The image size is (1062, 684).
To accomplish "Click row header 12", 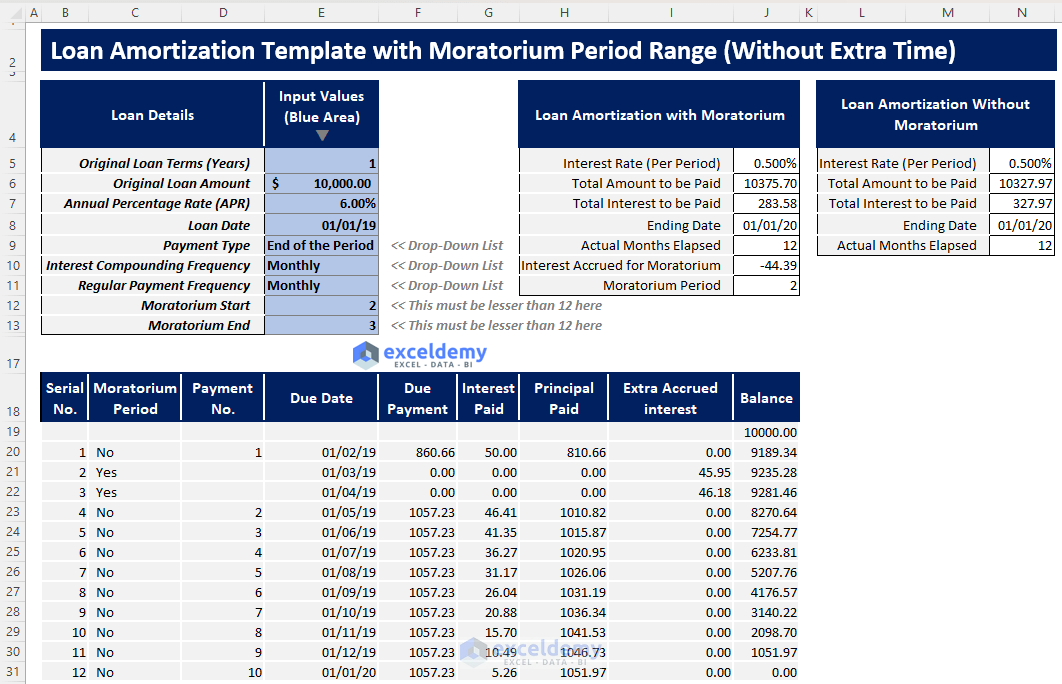I will 13,305.
